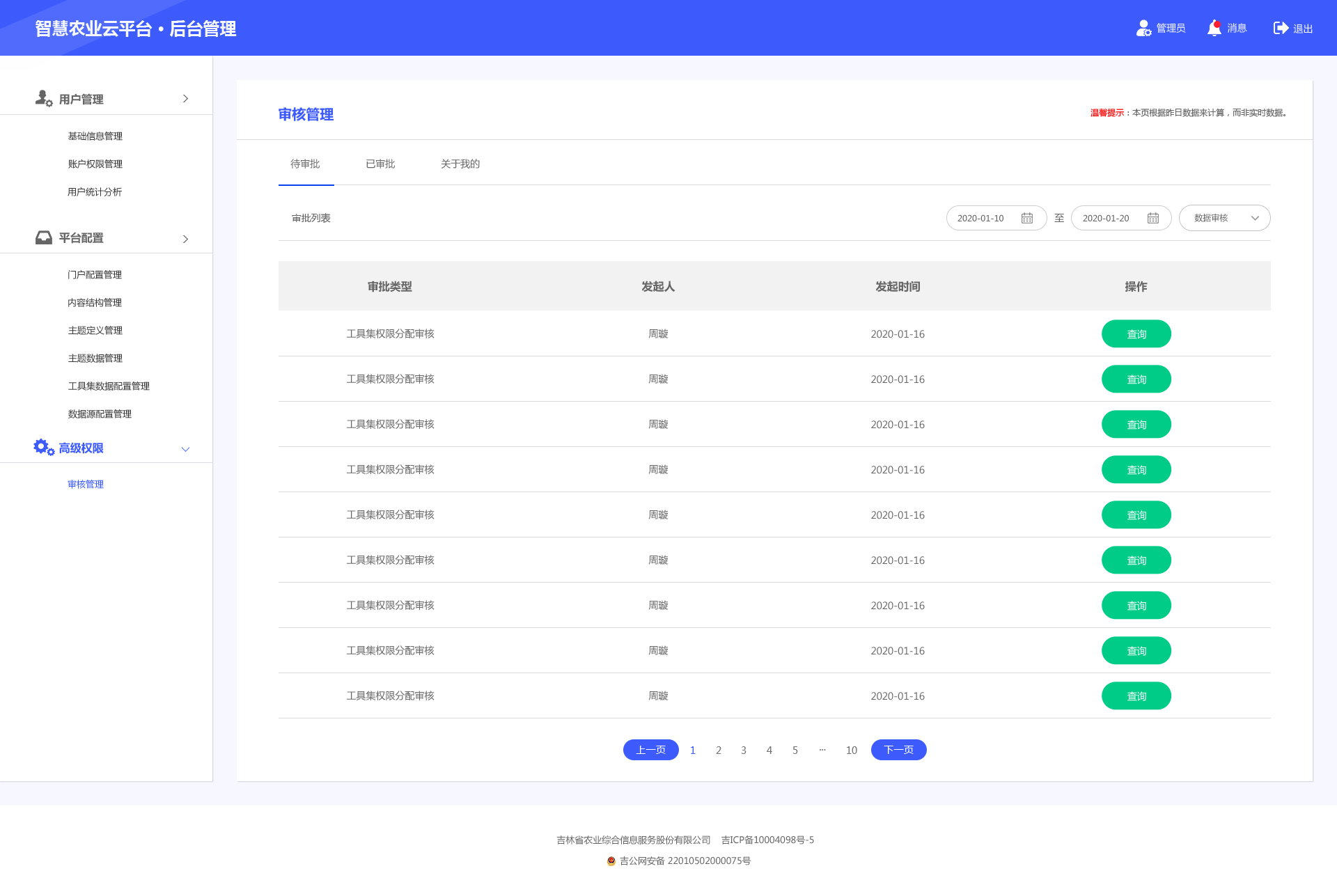Open 内容结构管理 in sidebar
Viewport: 1337px width, 896px height.
pyautogui.click(x=95, y=302)
